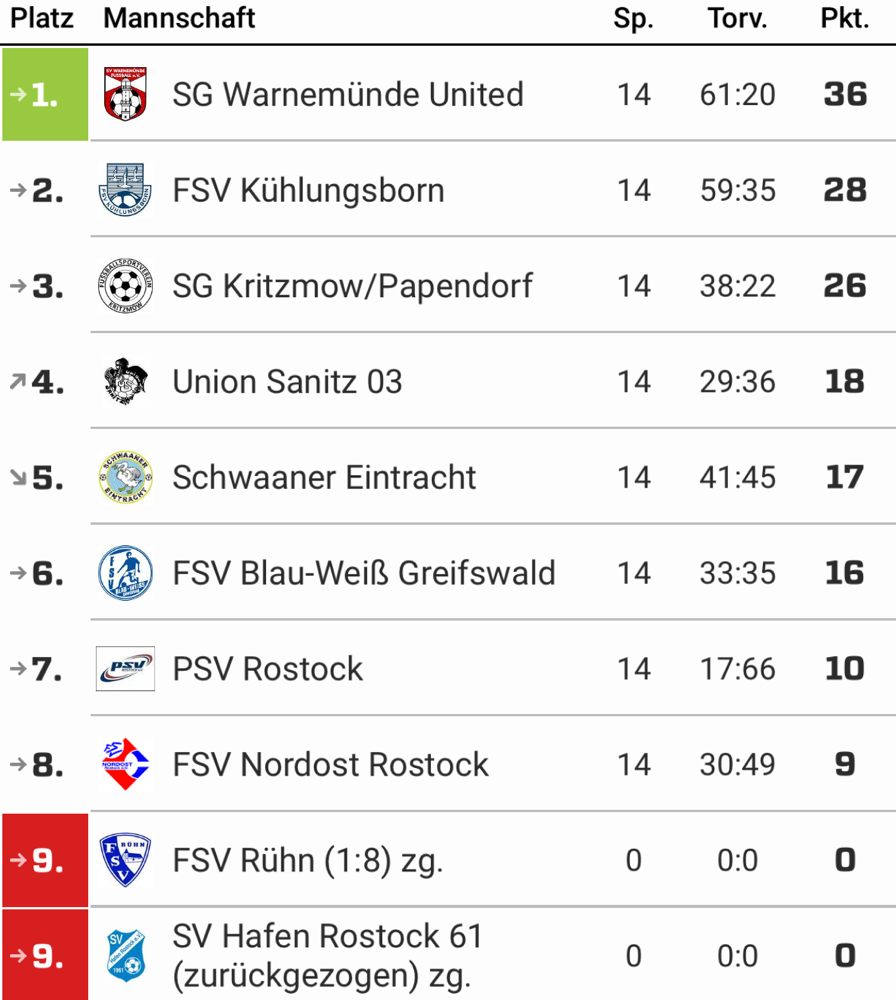Image resolution: width=896 pixels, height=1000 pixels.
Task: Click the FSV Rühn shield logo
Action: 125,860
